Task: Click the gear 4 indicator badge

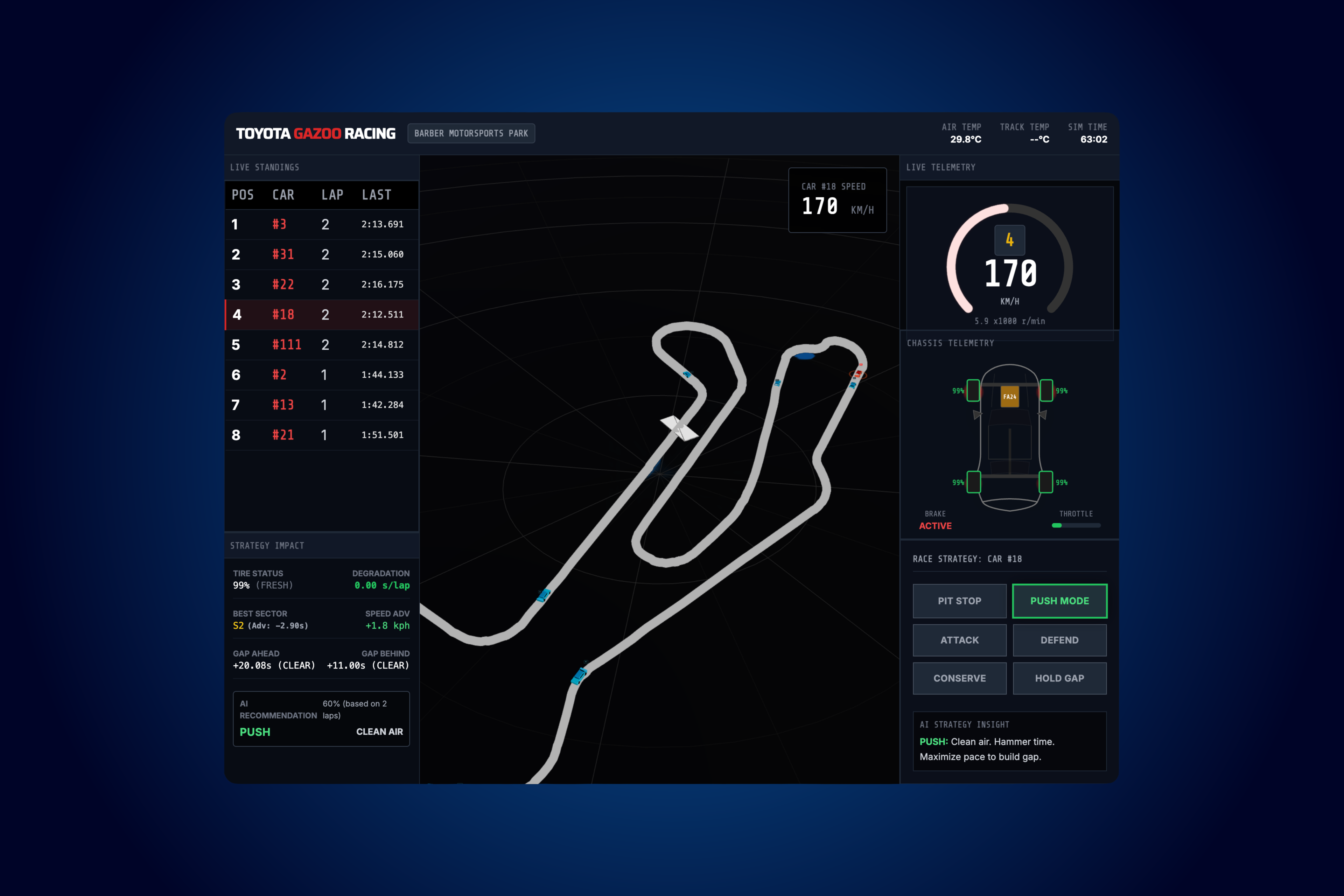Action: (x=1010, y=240)
